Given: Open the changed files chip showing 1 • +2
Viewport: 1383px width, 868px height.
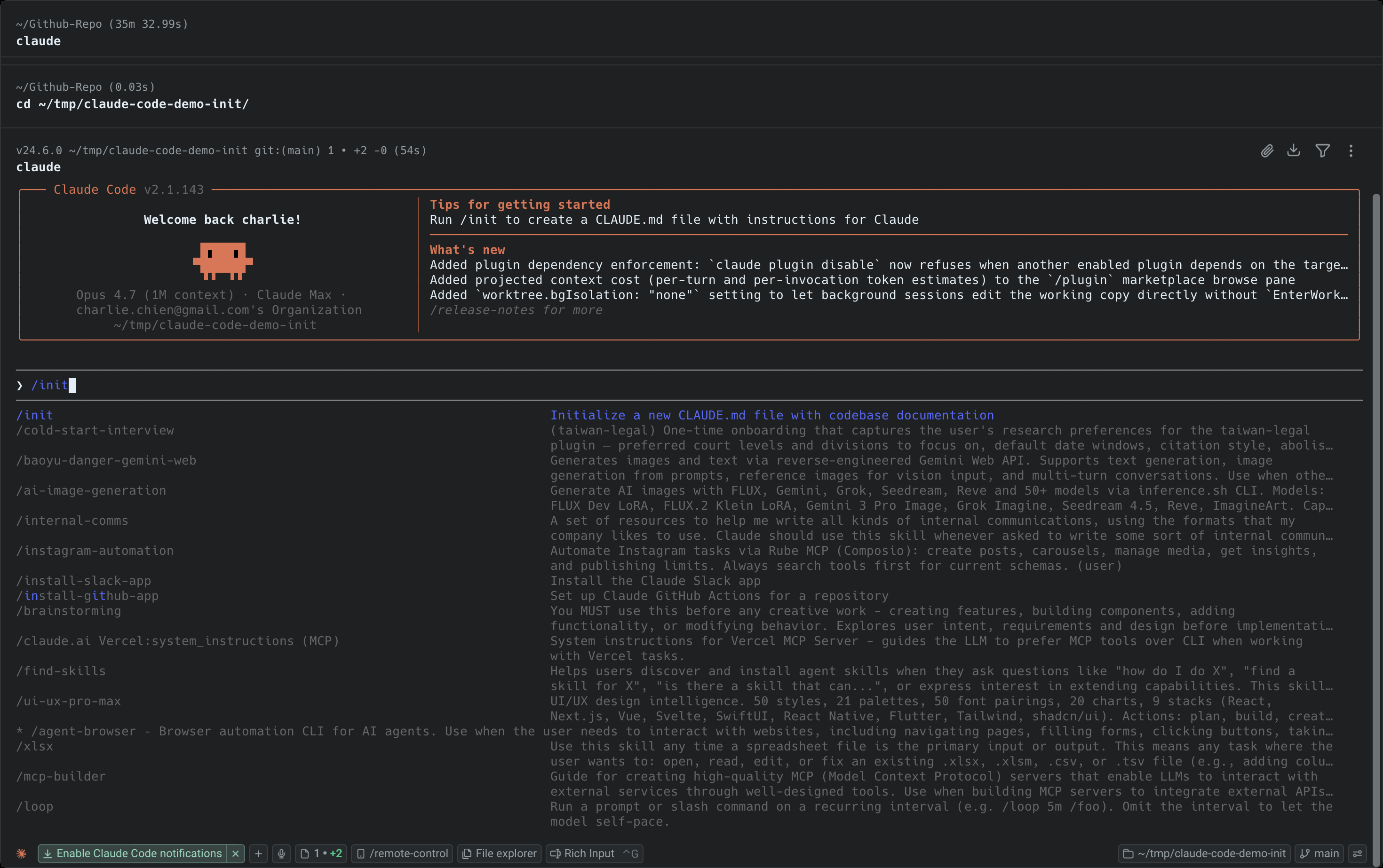Looking at the screenshot, I should 321,853.
